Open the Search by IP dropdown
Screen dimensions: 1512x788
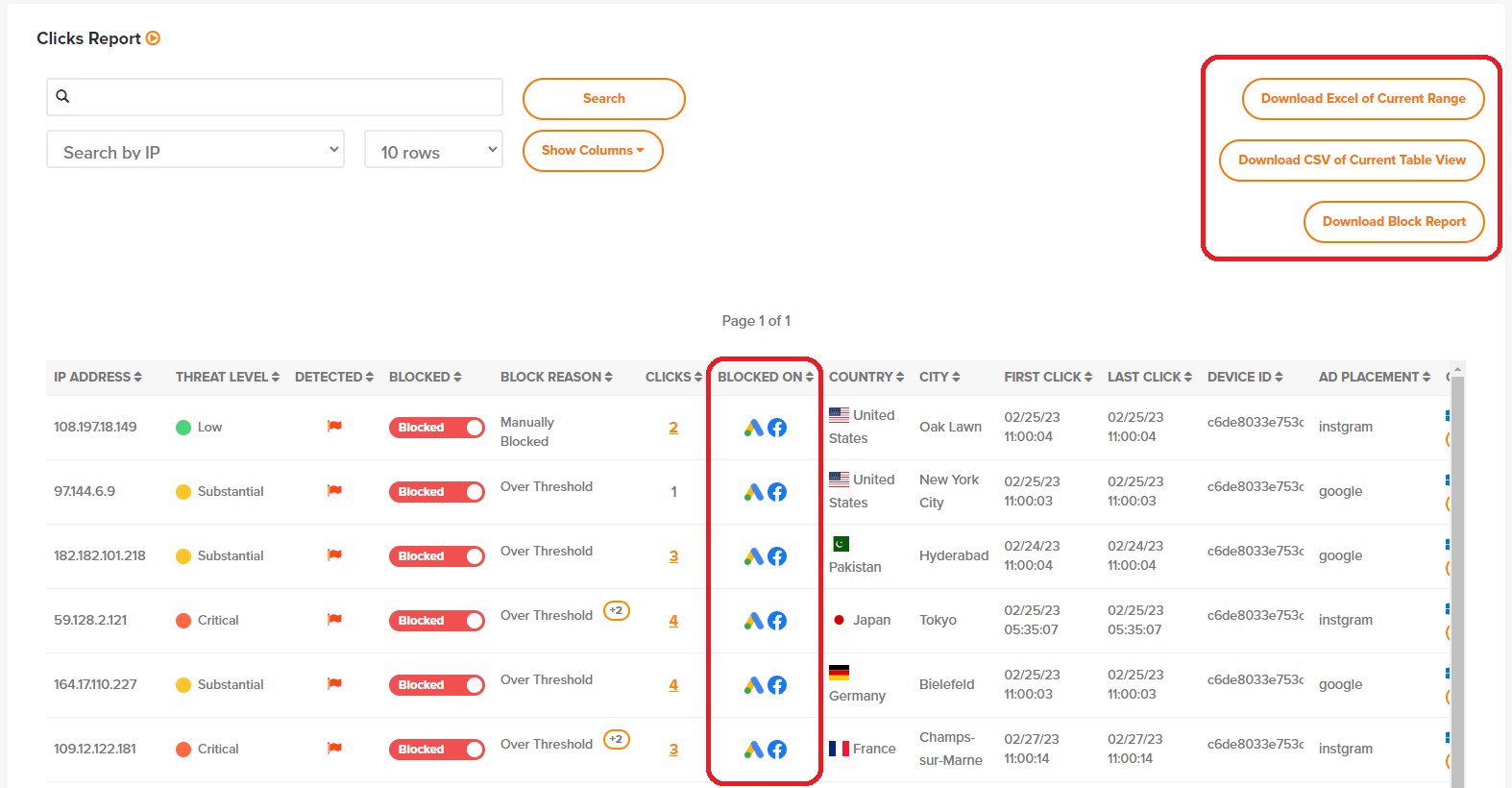click(195, 150)
